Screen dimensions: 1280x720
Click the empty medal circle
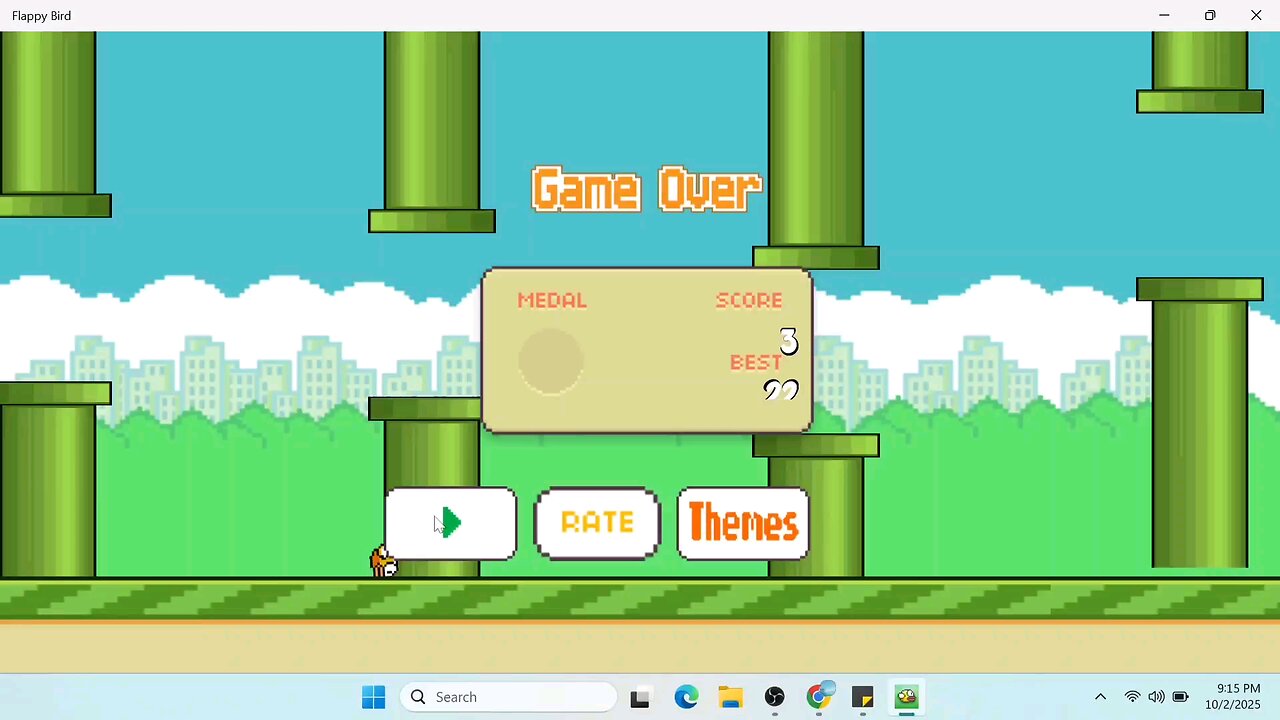pos(551,361)
